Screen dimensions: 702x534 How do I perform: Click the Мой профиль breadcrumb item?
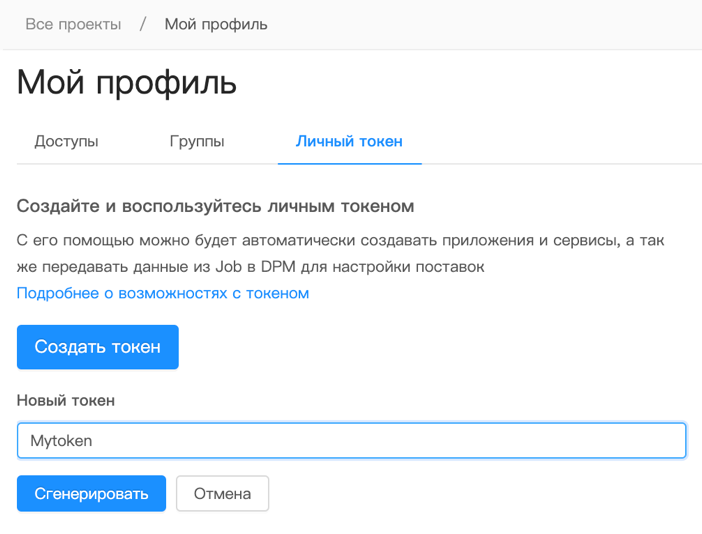pyautogui.click(x=216, y=24)
